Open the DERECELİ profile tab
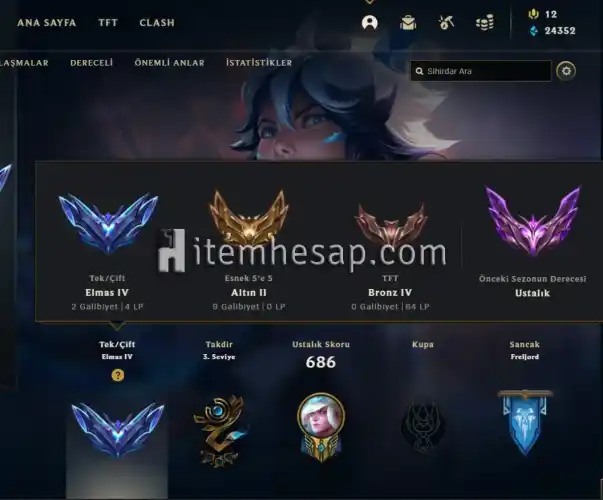This screenshot has width=603, height=500. pos(92,63)
